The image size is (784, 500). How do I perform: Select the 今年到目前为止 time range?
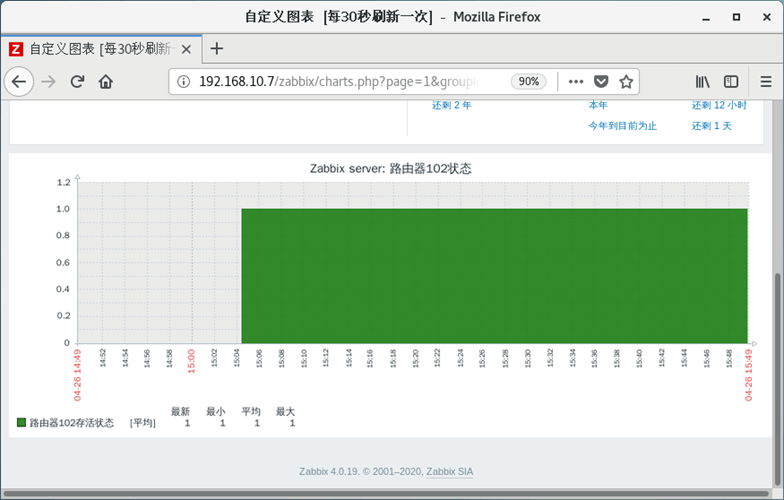tap(622, 126)
